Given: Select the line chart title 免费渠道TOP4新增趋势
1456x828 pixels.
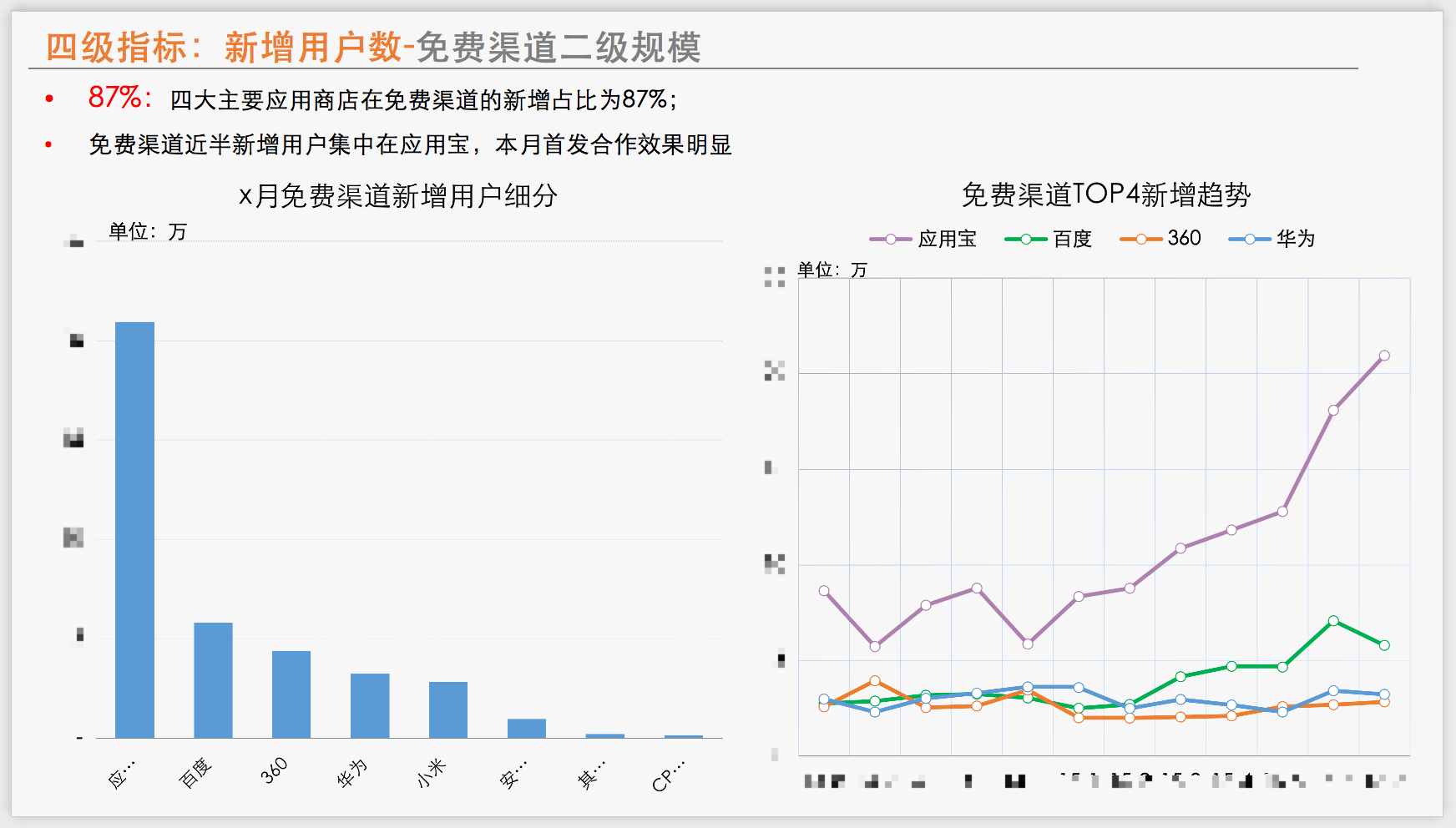Looking at the screenshot, I should coord(1106,194).
